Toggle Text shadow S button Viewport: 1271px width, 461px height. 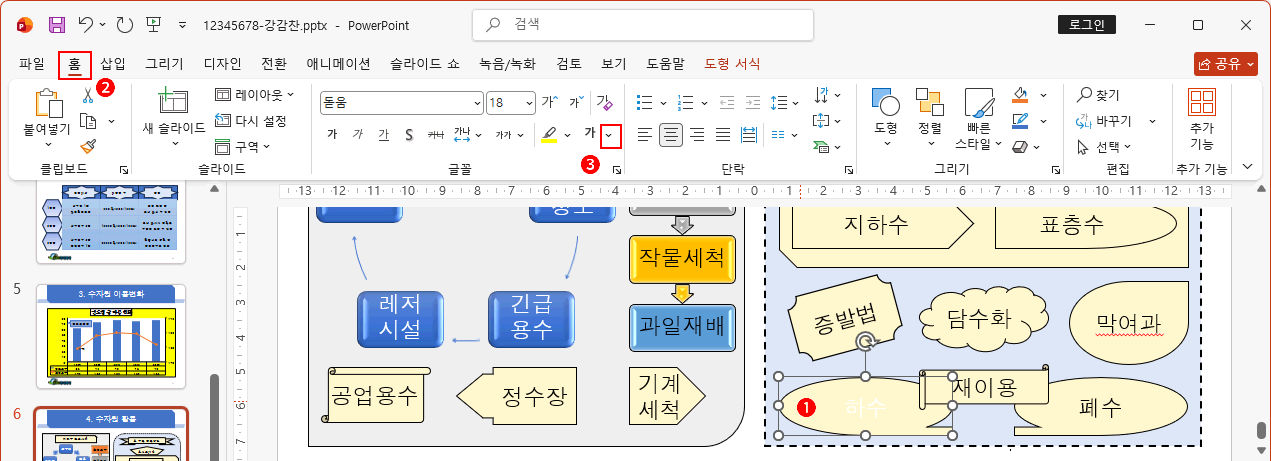pos(409,134)
